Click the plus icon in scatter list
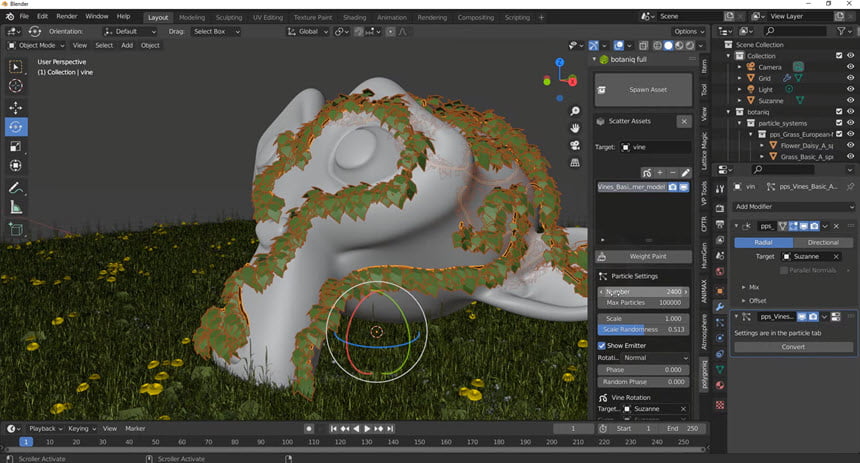 pyautogui.click(x=660, y=173)
